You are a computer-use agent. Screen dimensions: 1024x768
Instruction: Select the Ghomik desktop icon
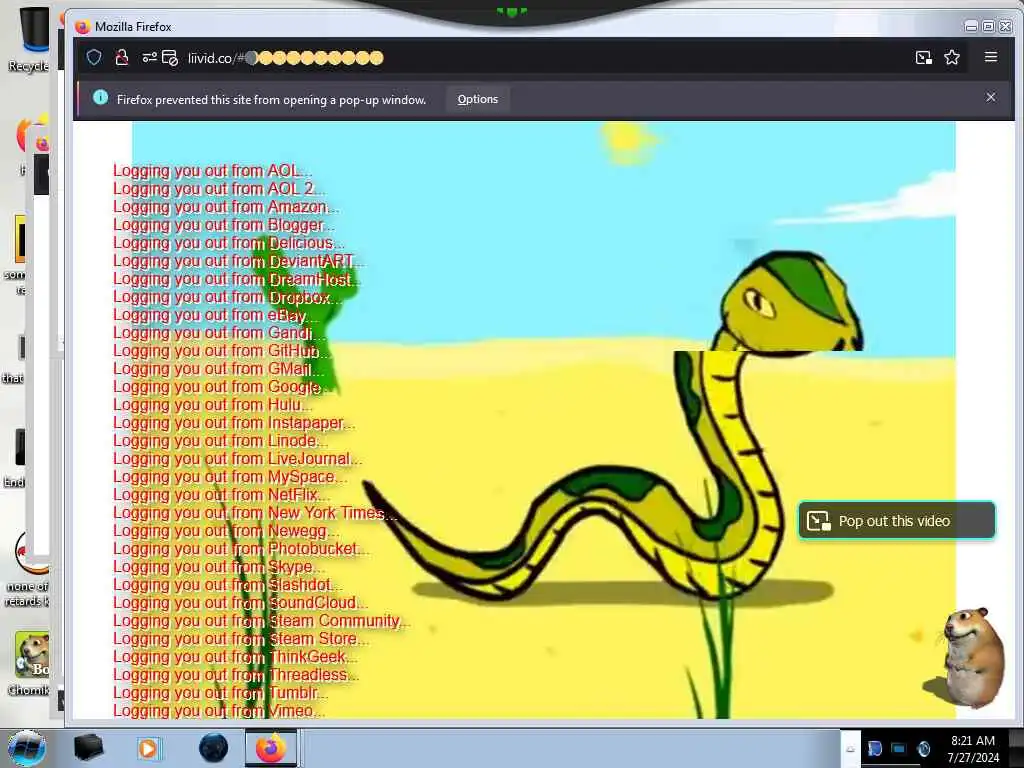click(x=29, y=664)
